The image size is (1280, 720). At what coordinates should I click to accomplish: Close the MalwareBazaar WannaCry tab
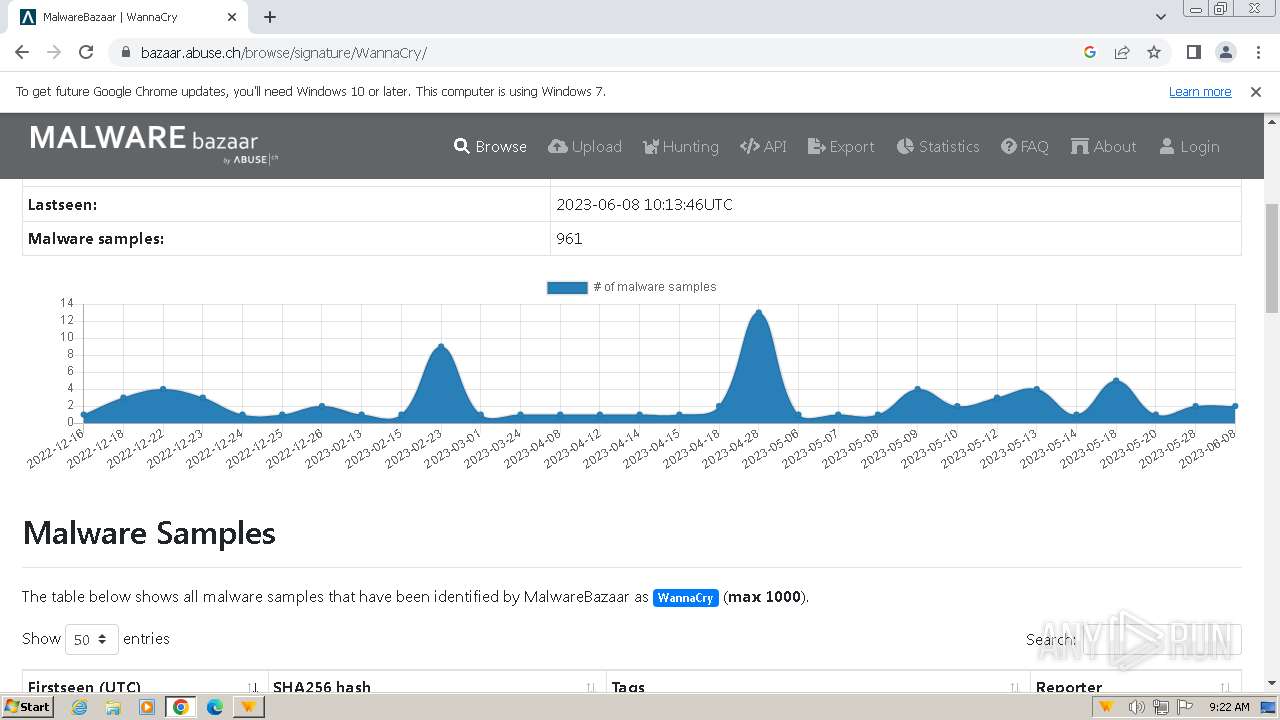click(232, 17)
